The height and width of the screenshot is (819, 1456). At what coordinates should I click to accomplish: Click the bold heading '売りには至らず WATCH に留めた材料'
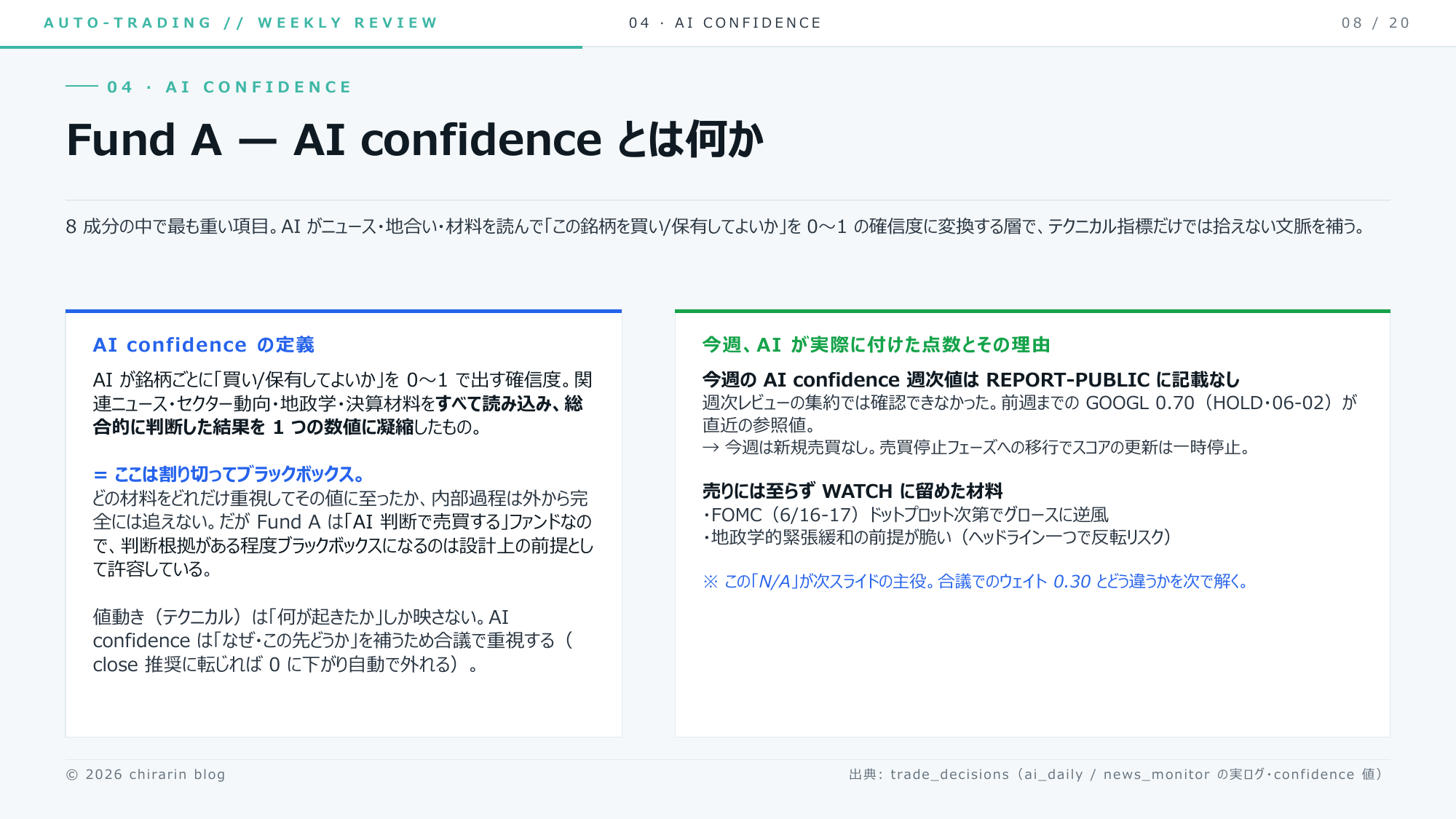coord(852,491)
